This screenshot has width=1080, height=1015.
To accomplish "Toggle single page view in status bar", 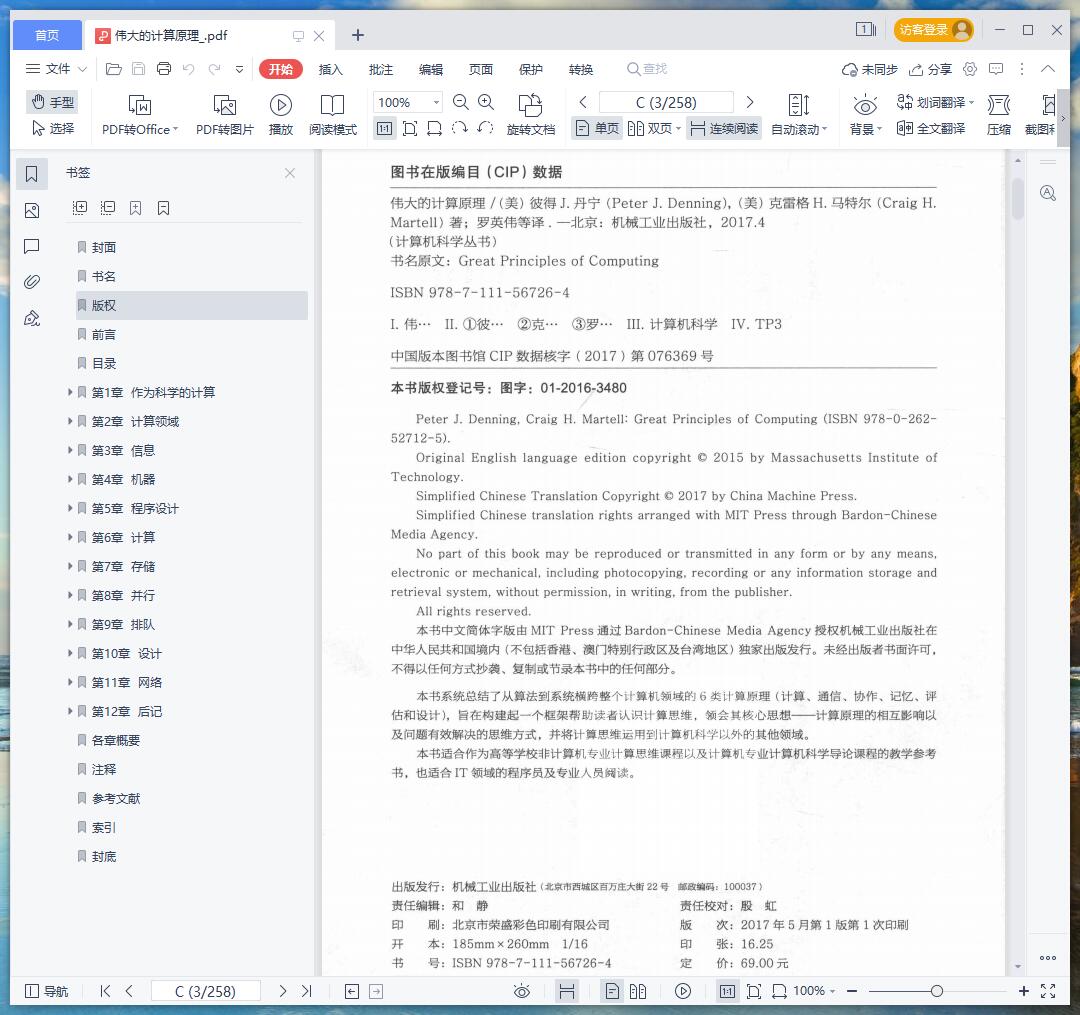I will pos(612,991).
